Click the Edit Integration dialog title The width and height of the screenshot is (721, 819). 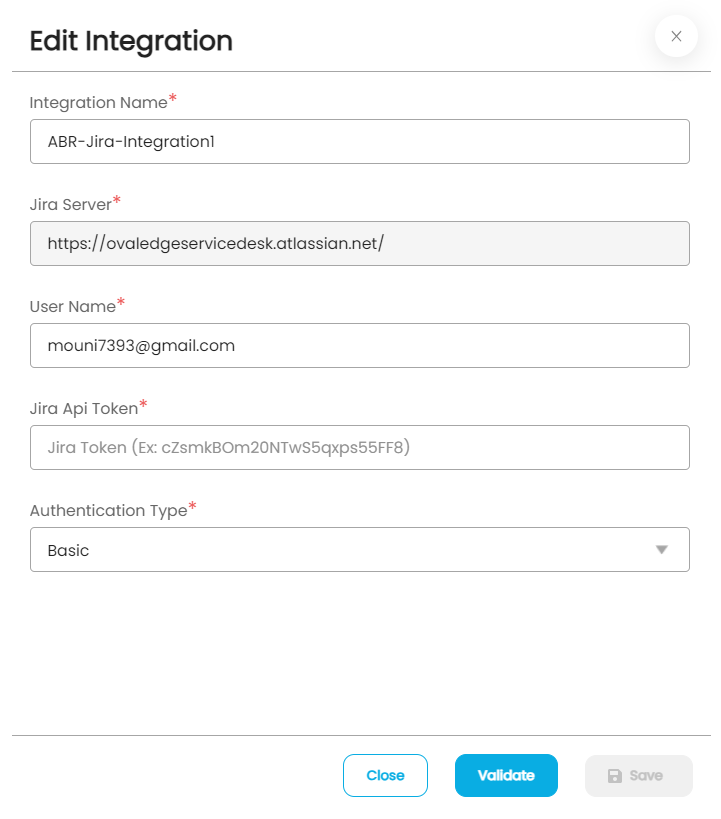pos(131,41)
